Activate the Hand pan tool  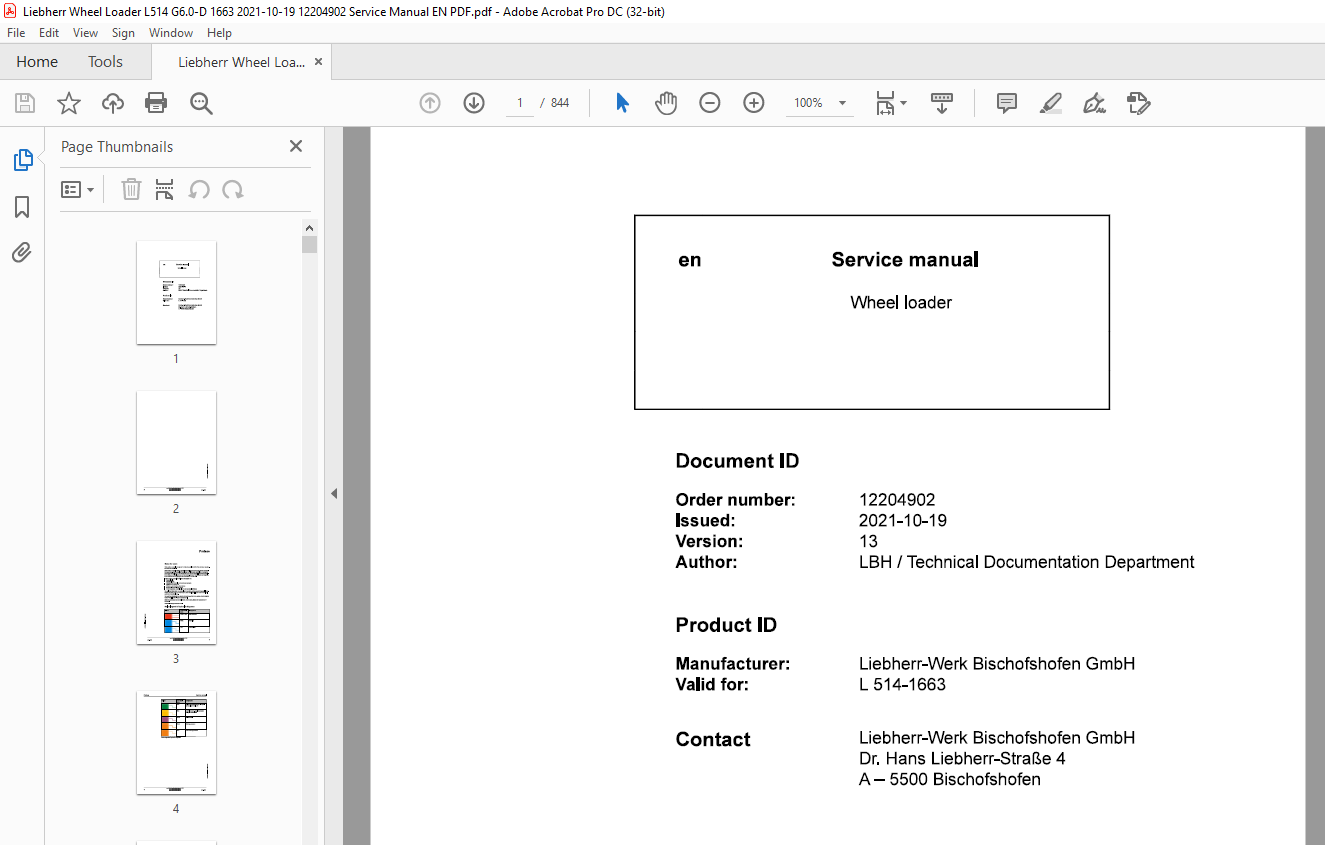(666, 103)
